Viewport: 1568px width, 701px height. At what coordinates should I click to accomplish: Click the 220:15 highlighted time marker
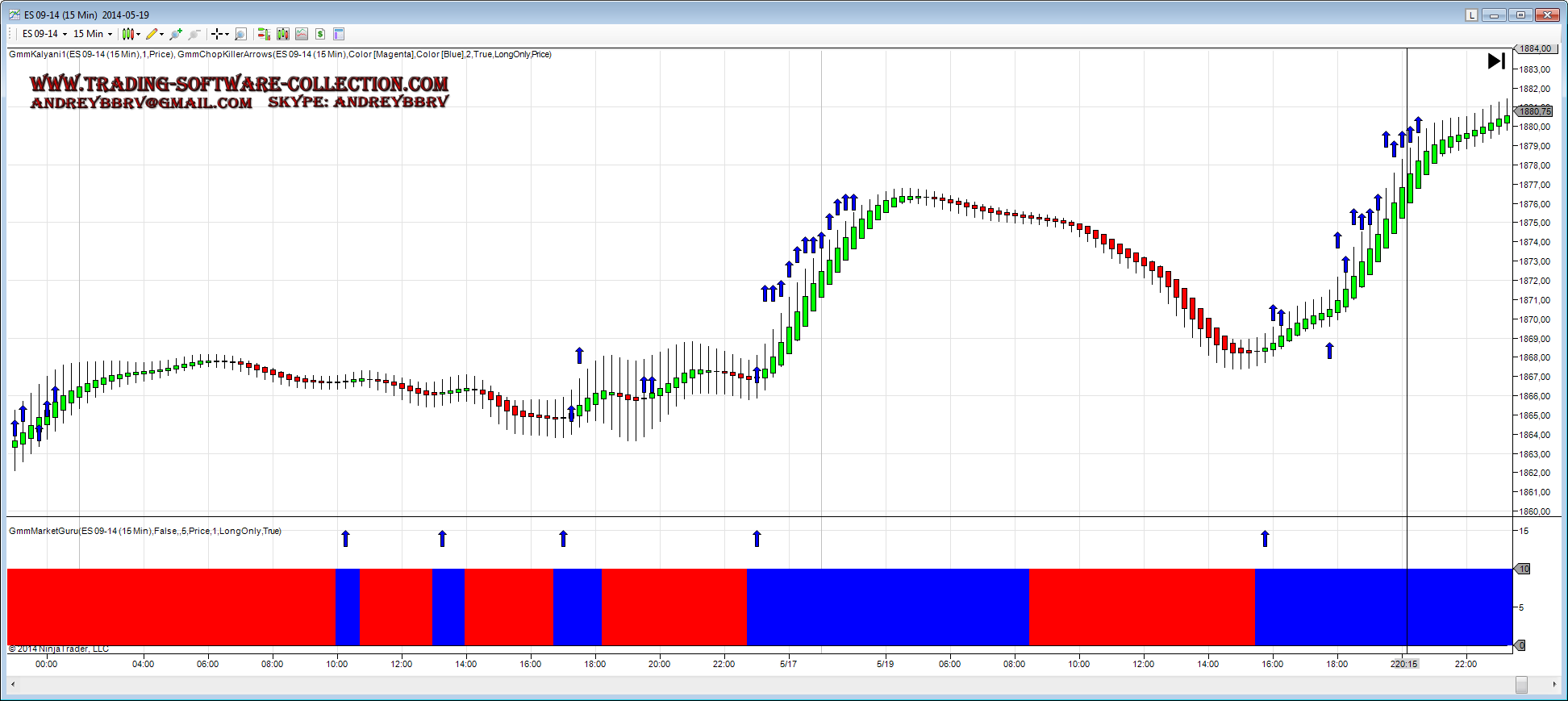(1404, 664)
